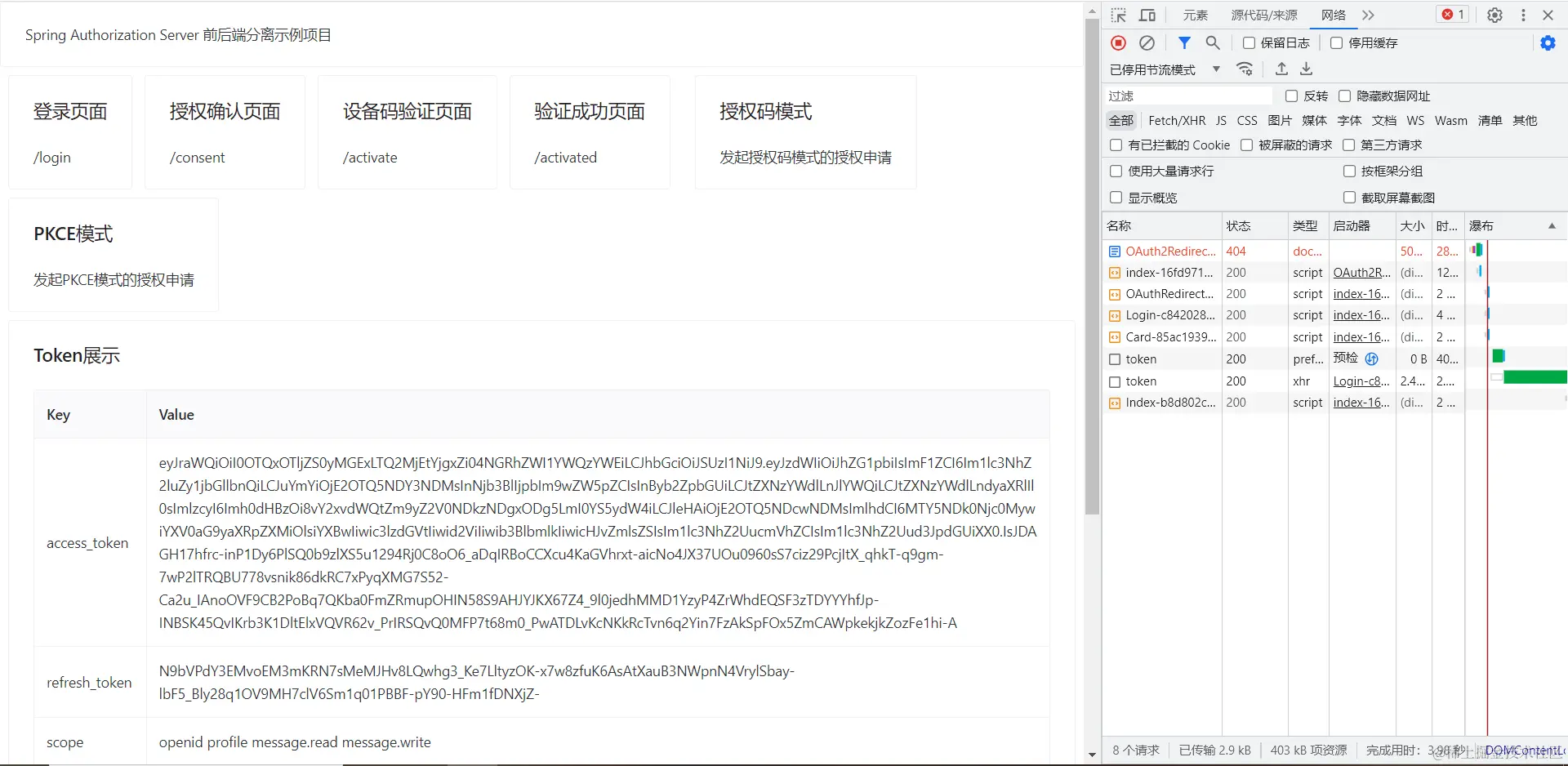
Task: Click the green waterfall bar of xhr token
Action: pos(1535,376)
